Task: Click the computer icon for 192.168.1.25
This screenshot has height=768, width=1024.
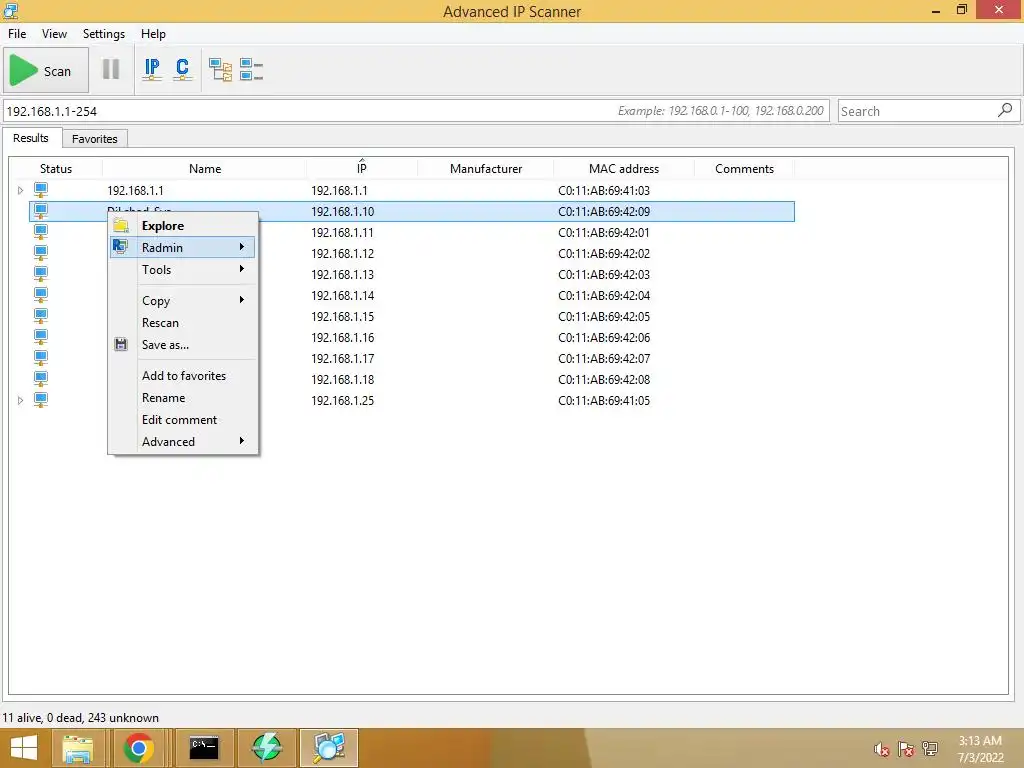Action: pos(40,400)
